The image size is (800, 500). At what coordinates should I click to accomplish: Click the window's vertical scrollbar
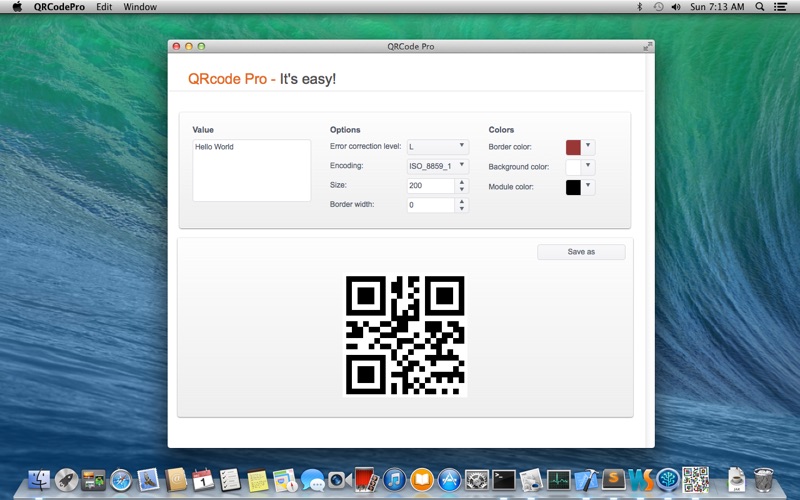coord(649,250)
